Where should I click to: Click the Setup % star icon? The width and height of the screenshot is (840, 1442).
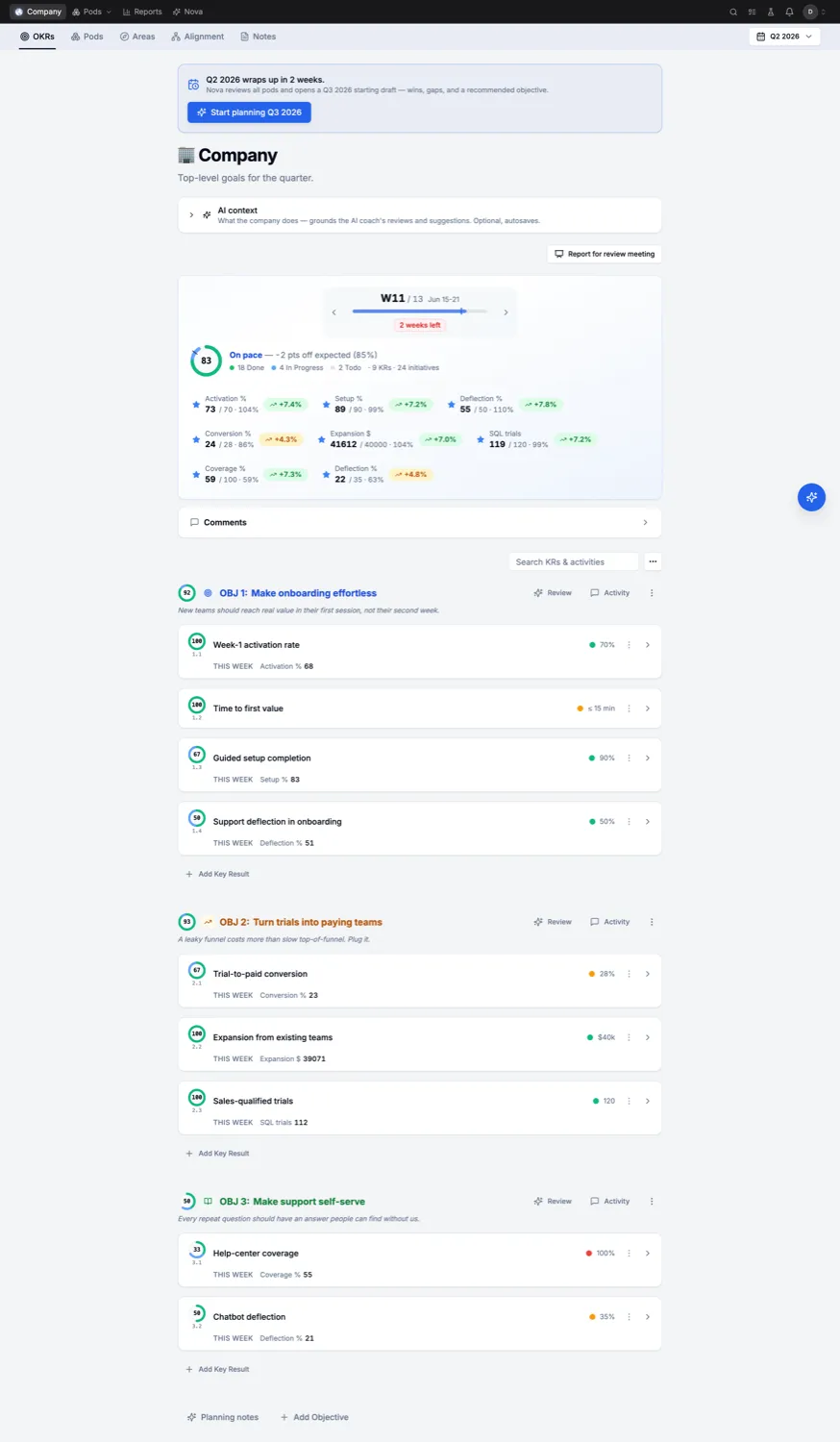[x=326, y=405]
